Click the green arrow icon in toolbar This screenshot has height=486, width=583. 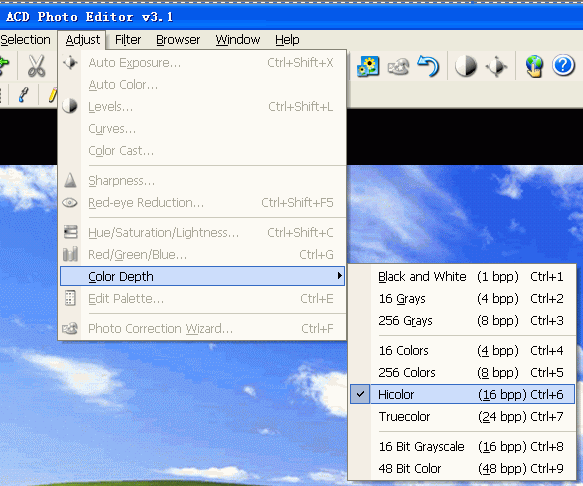(x=4, y=66)
